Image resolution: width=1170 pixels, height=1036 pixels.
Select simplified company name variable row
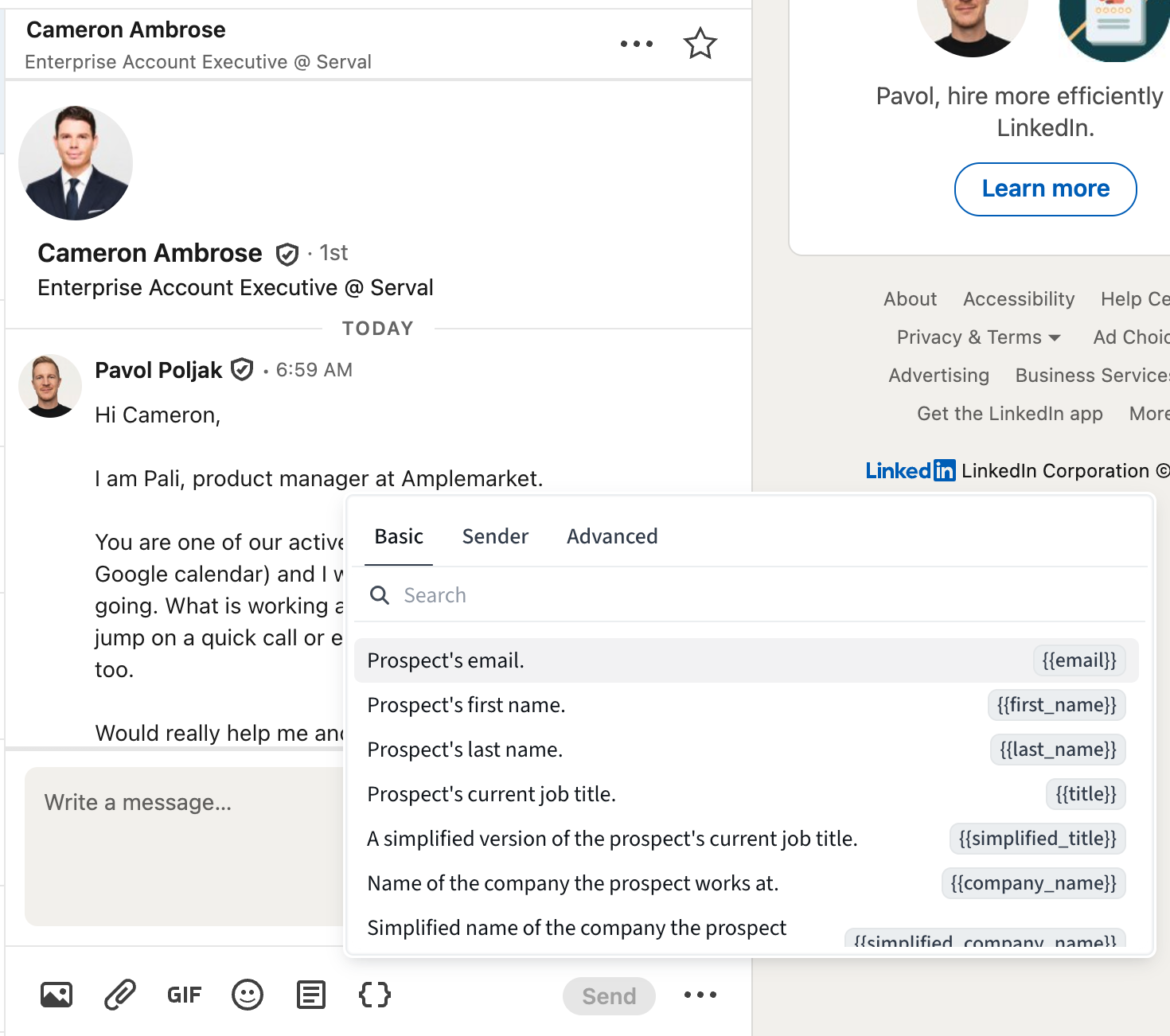[x=747, y=929]
